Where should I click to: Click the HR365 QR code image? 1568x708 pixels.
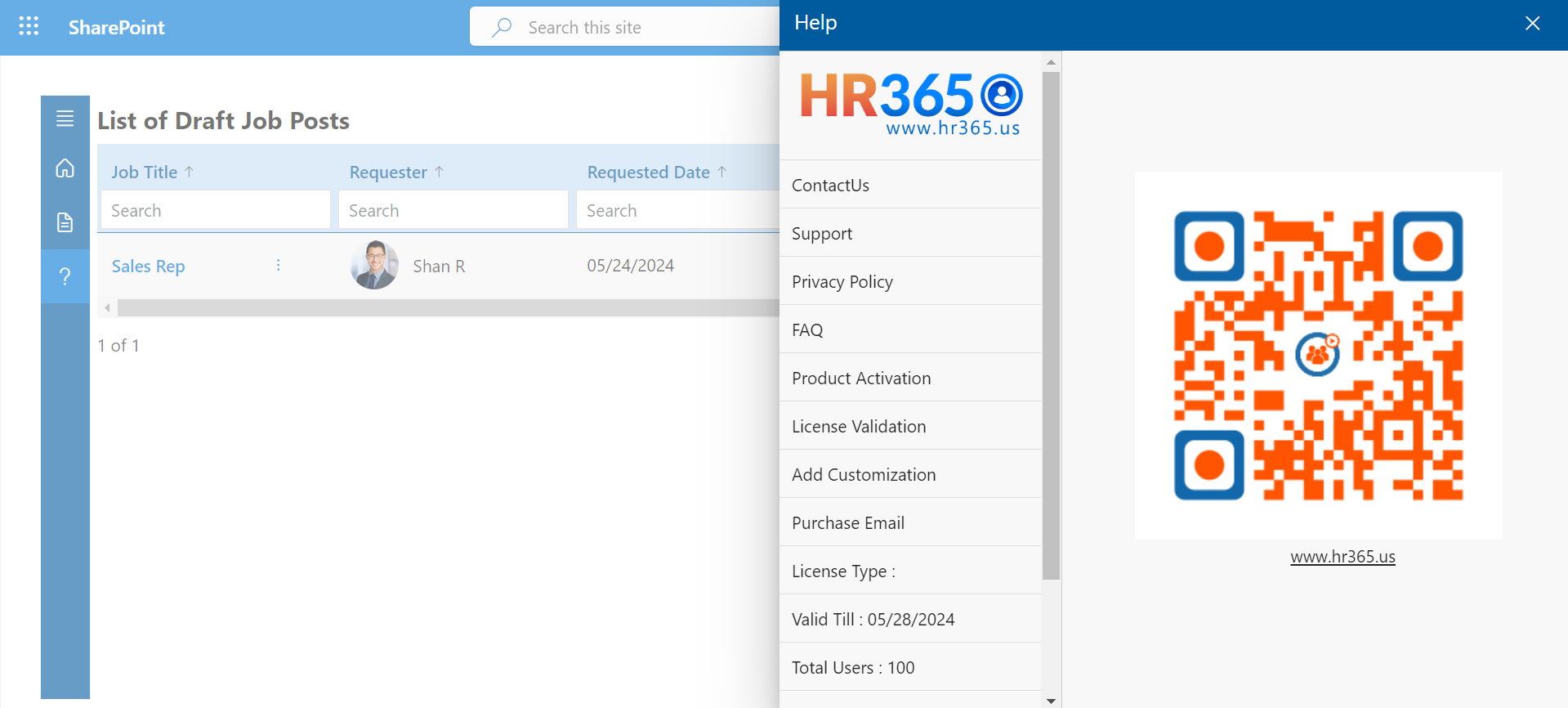point(1318,356)
